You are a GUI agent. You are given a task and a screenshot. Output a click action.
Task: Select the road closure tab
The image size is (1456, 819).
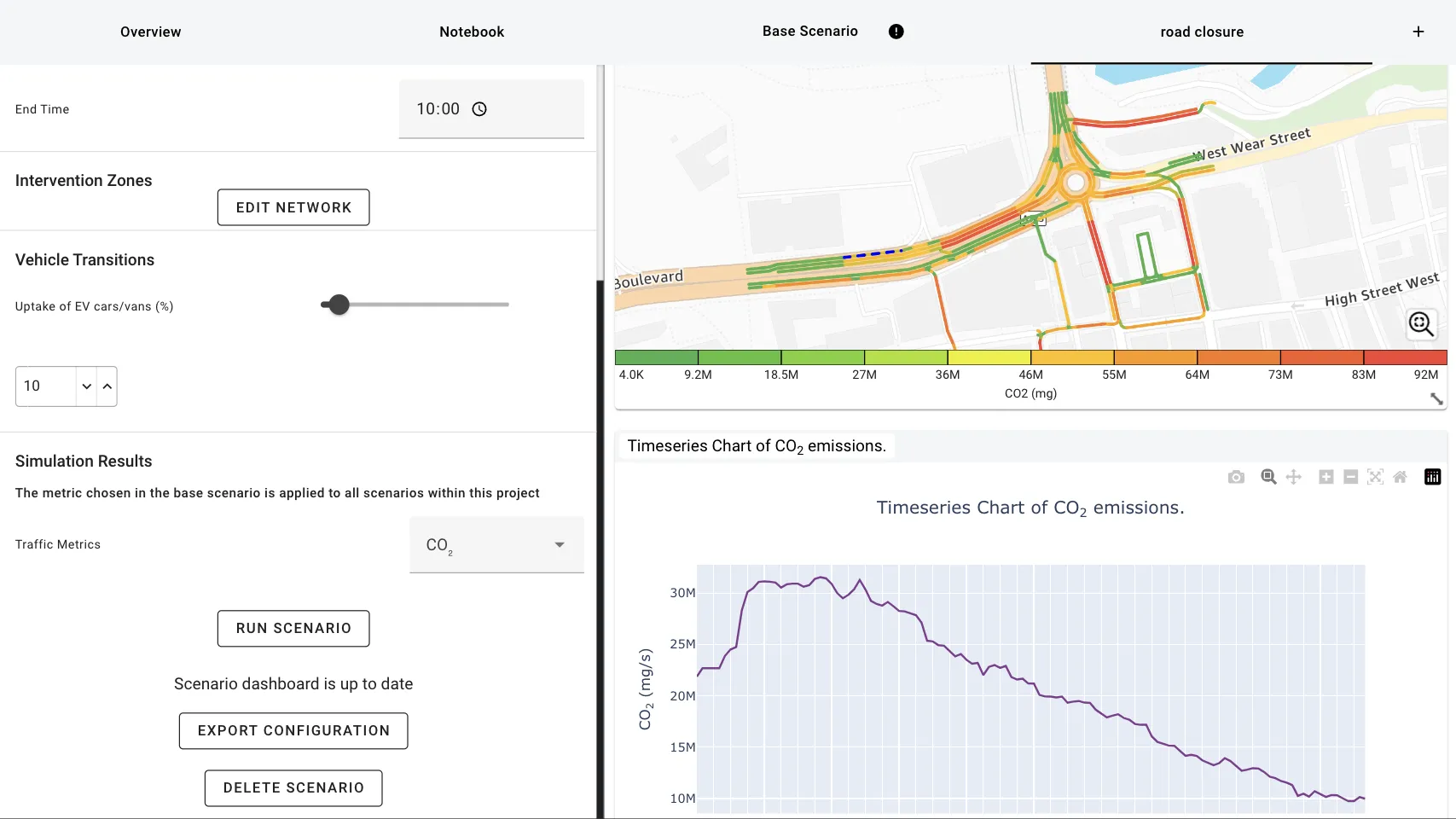1202,32
